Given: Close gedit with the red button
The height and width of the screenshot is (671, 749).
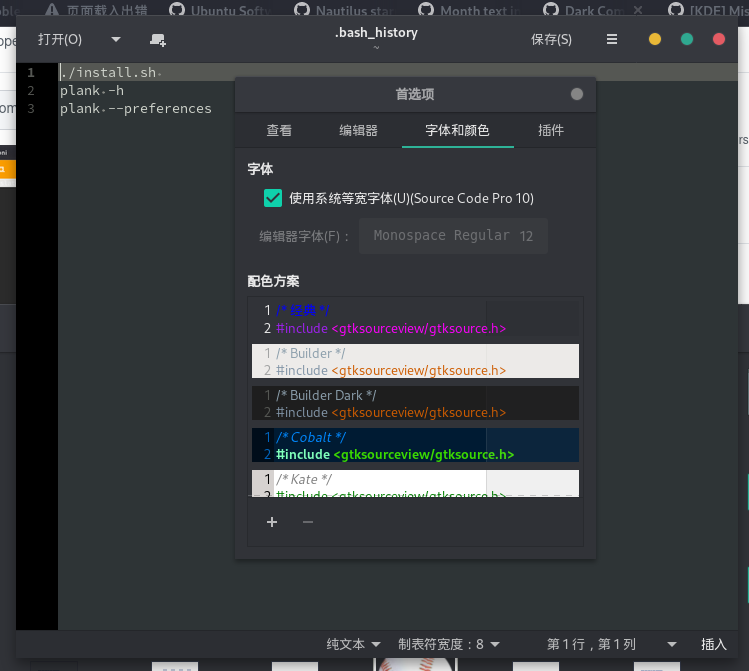Looking at the screenshot, I should pyautogui.click(x=718, y=39).
